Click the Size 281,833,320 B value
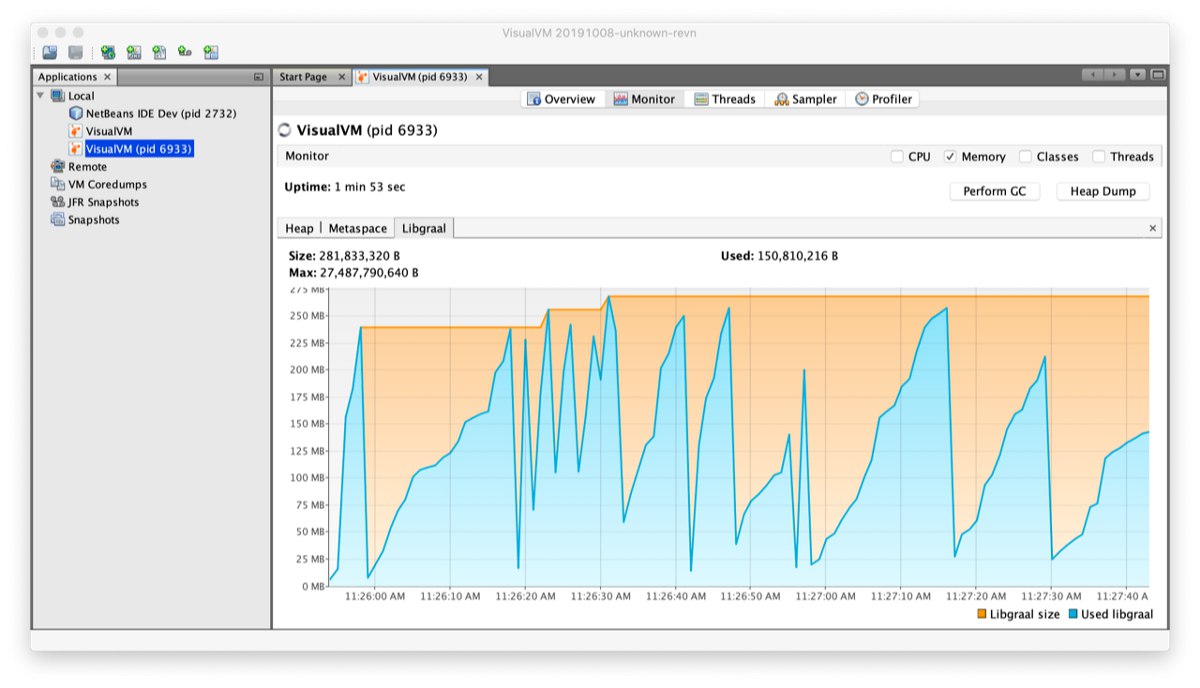Viewport: 1200px width, 688px height. 344,256
